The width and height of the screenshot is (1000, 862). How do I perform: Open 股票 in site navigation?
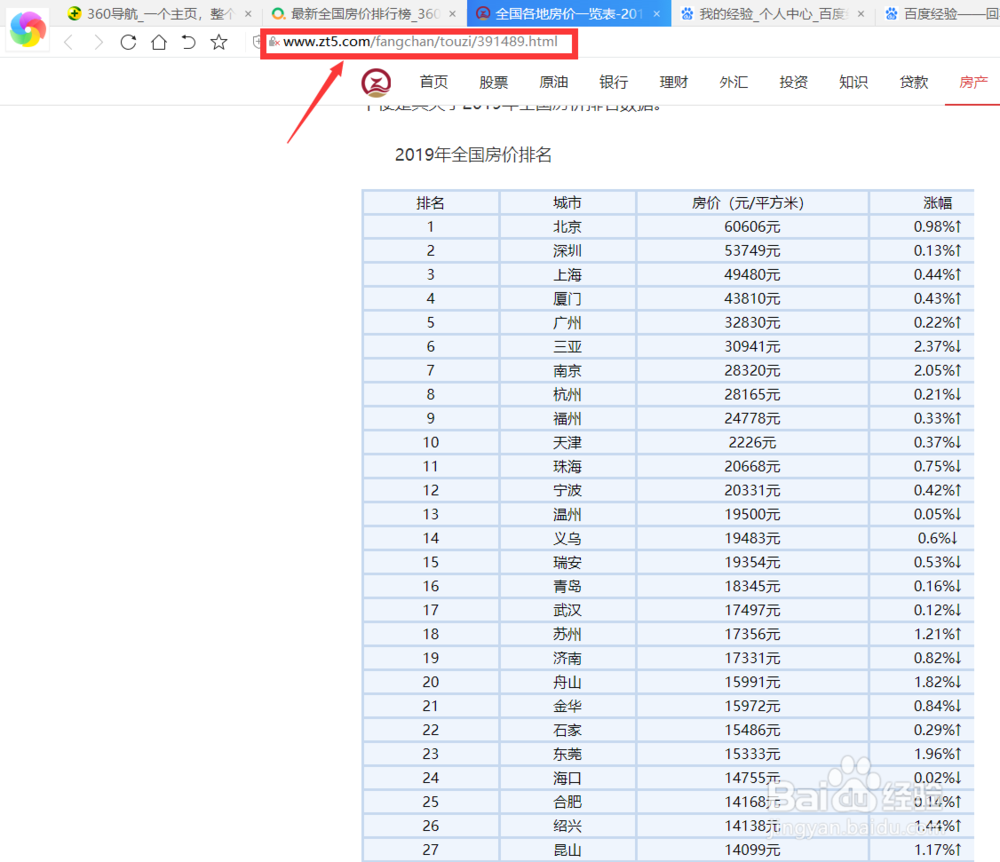click(494, 82)
